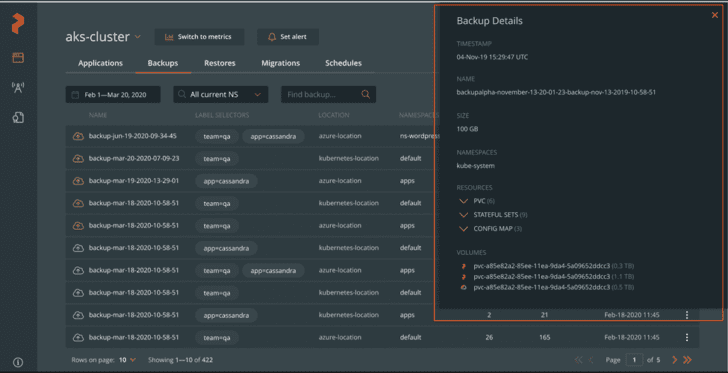This screenshot has height=373, width=728.
Task: Click the 100 GB size value
Action: 467,129
